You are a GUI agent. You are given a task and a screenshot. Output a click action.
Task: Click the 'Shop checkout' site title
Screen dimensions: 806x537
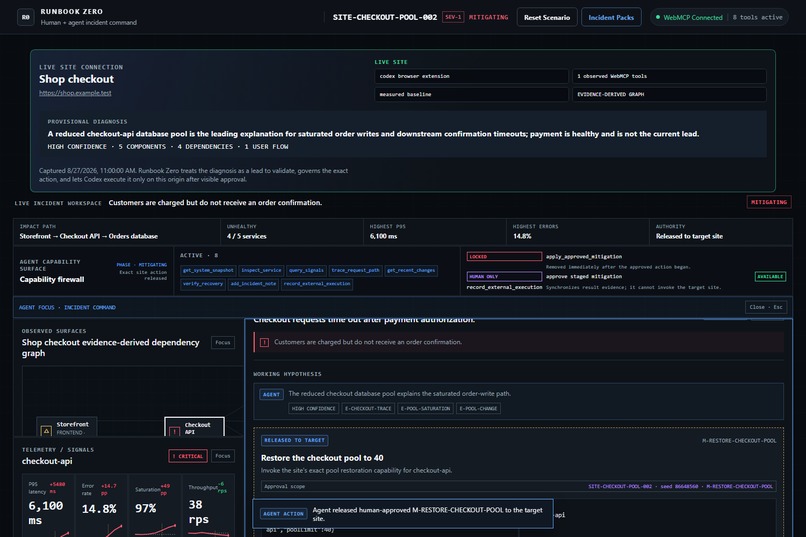[x=76, y=79]
